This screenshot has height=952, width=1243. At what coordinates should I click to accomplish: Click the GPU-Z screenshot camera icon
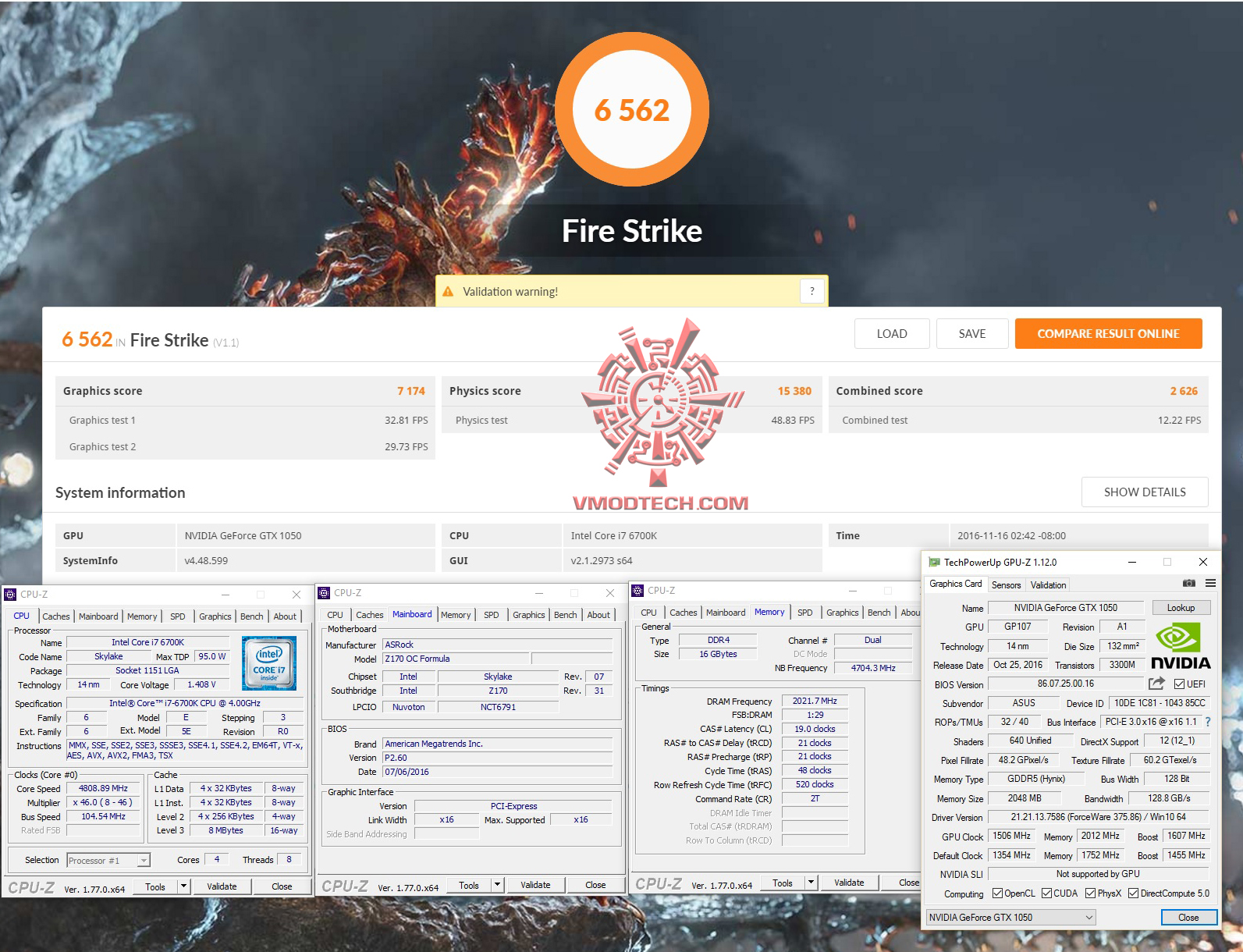click(1188, 584)
